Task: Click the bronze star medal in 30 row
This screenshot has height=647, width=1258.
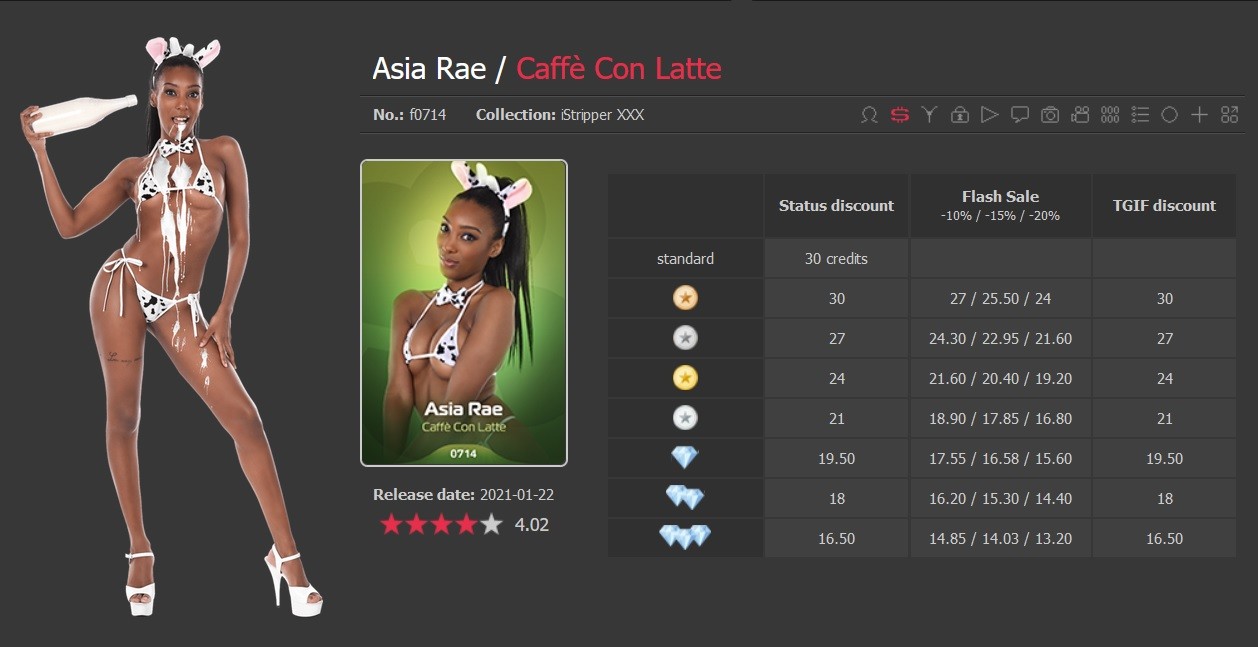Action: click(x=685, y=298)
